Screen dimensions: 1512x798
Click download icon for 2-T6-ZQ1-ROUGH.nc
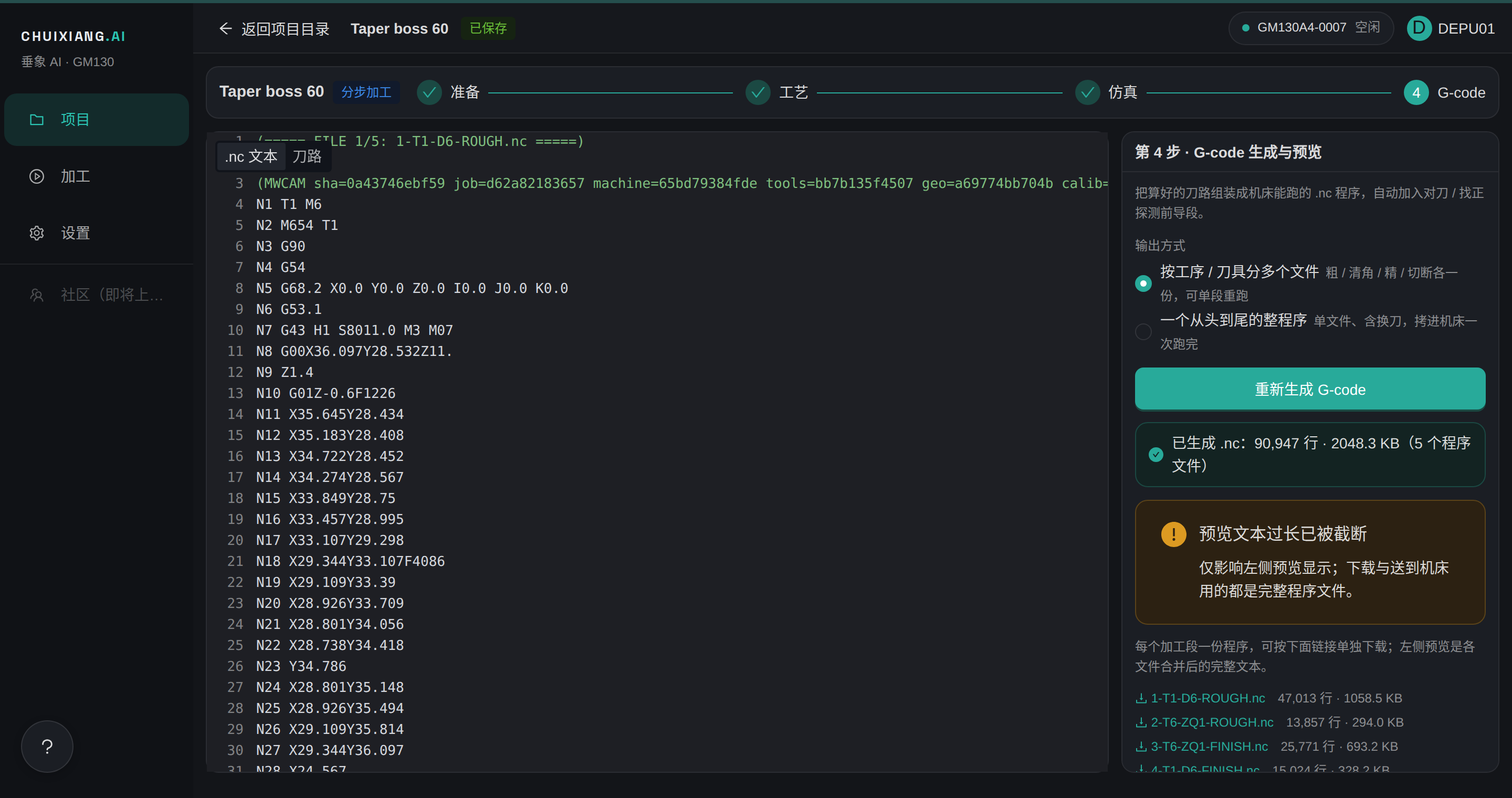[1141, 722]
